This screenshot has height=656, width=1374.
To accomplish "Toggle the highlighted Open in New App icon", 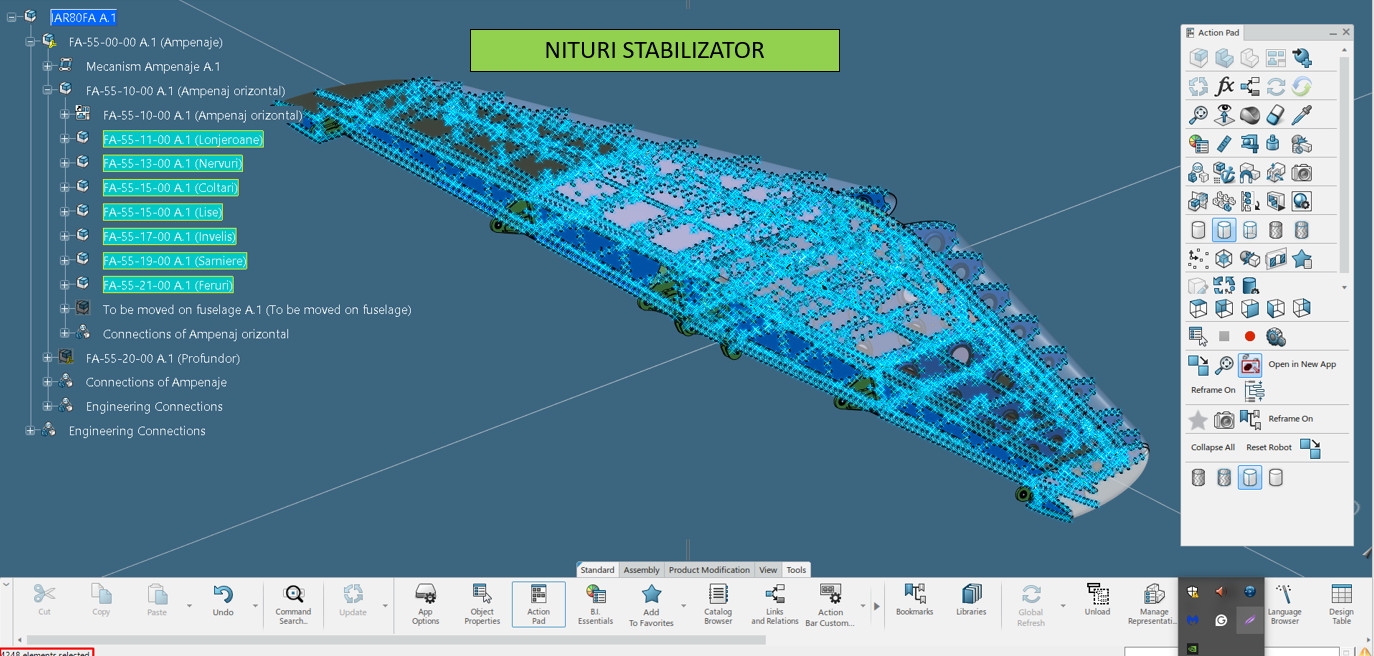I will (1250, 365).
